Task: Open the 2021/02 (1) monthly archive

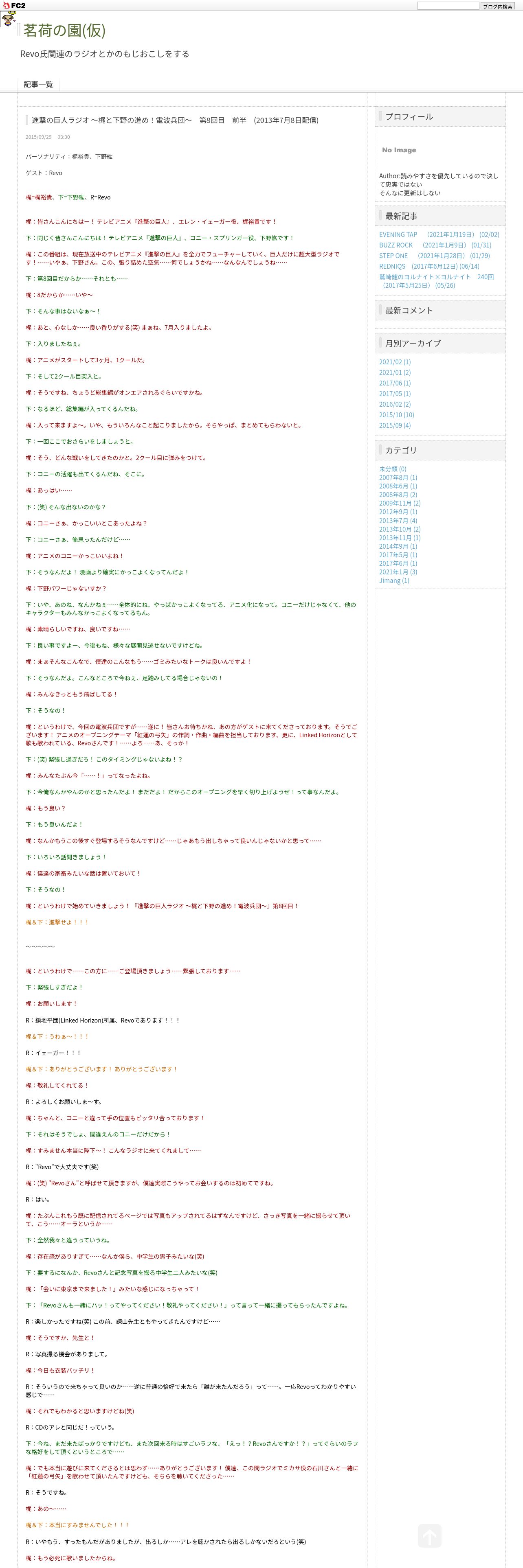Action: (x=395, y=361)
